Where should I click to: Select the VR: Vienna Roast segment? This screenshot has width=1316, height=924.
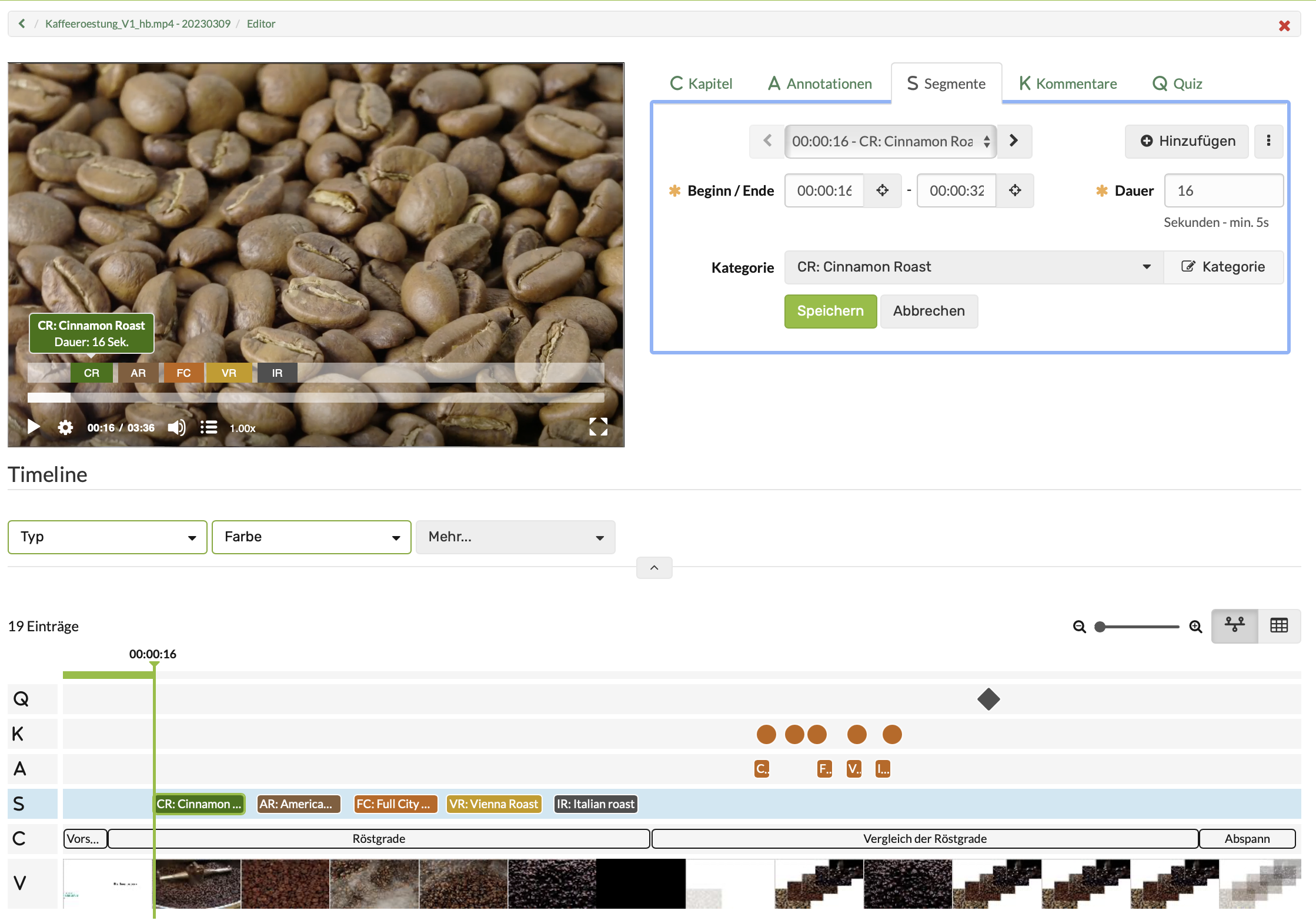click(493, 804)
